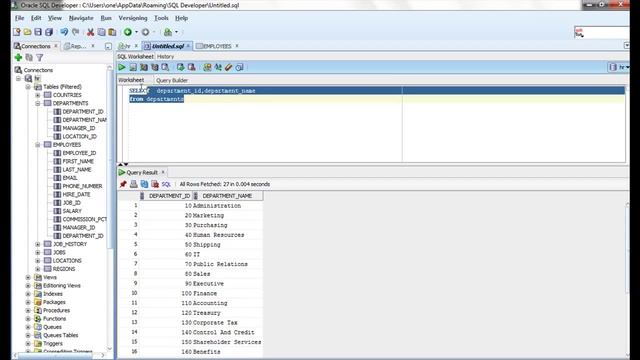Image resolution: width=640 pixels, height=360 pixels.
Task: Pin the Query Result tab
Action: pyautogui.click(x=123, y=184)
